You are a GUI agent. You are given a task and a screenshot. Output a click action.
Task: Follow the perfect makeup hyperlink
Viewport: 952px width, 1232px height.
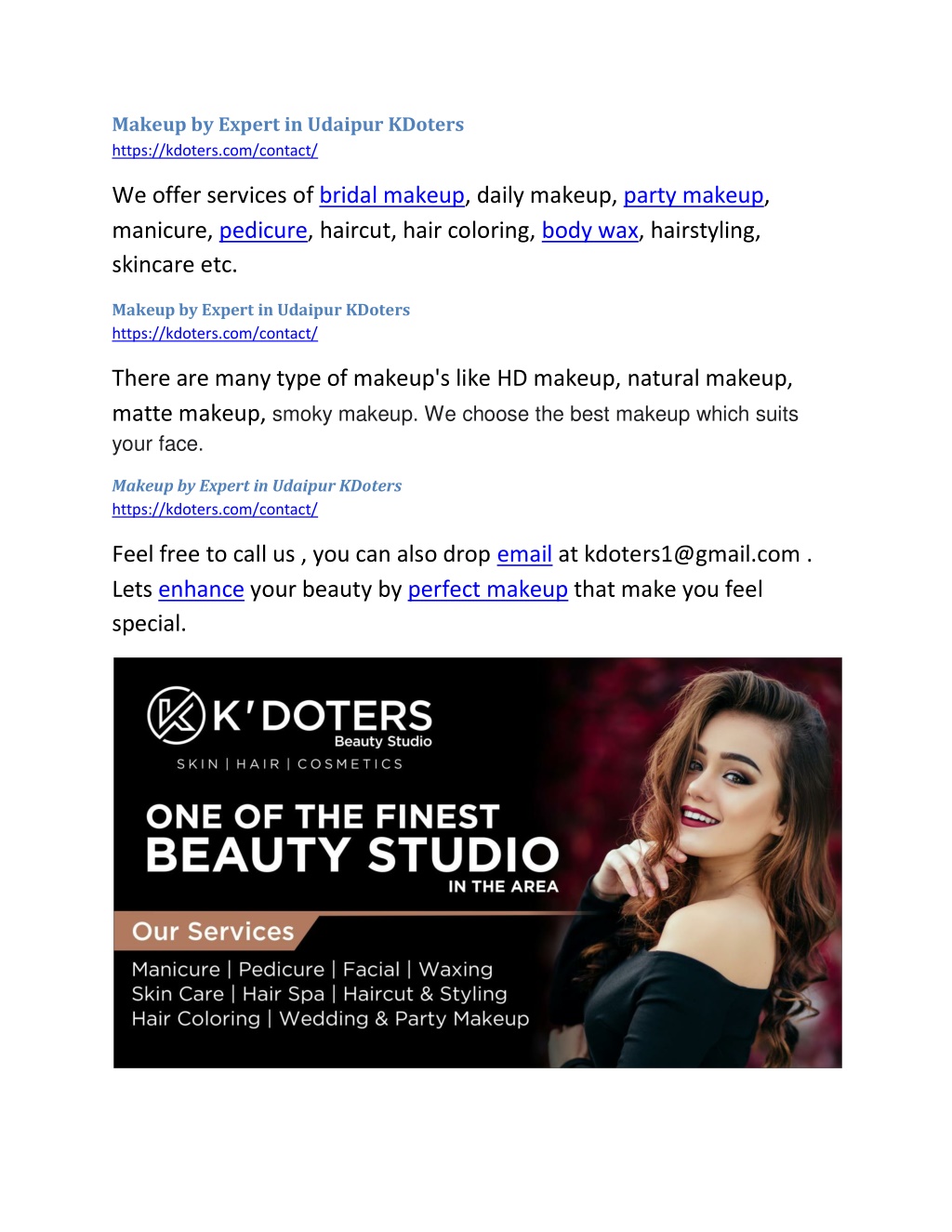(488, 590)
